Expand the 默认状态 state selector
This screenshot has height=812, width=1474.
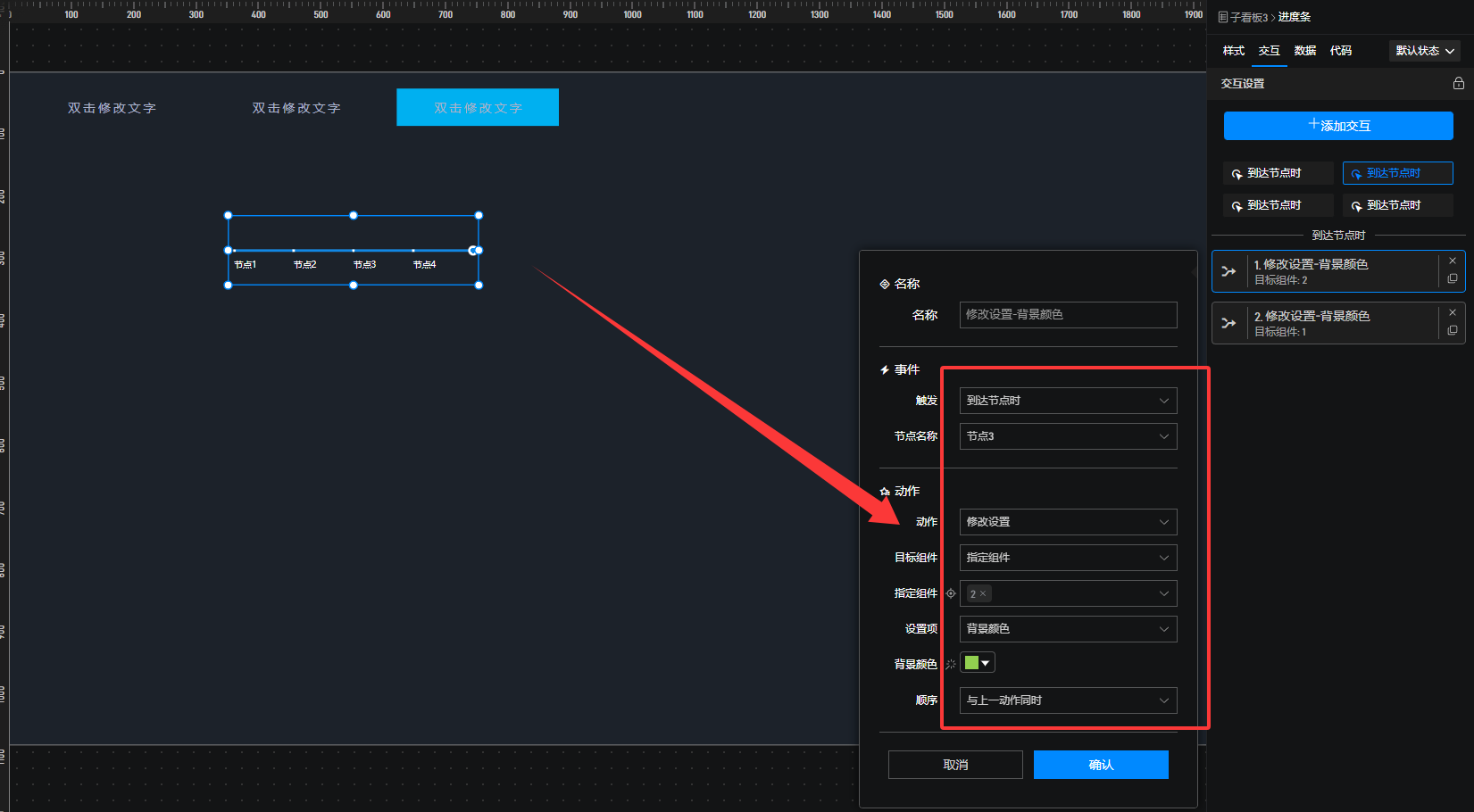tap(1424, 51)
